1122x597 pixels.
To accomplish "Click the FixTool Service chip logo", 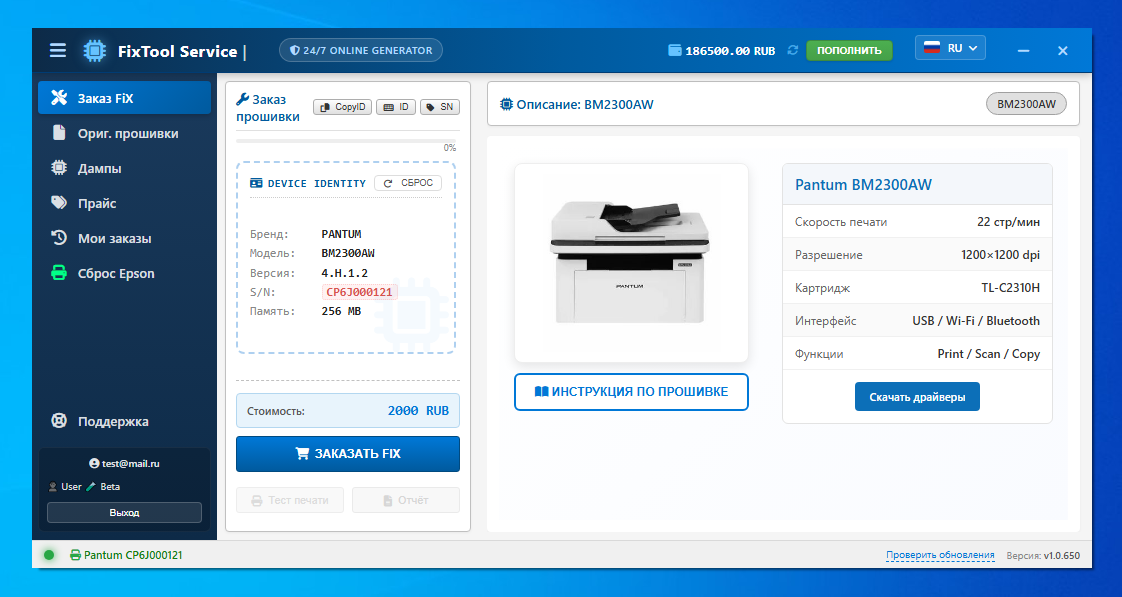I will (x=94, y=50).
